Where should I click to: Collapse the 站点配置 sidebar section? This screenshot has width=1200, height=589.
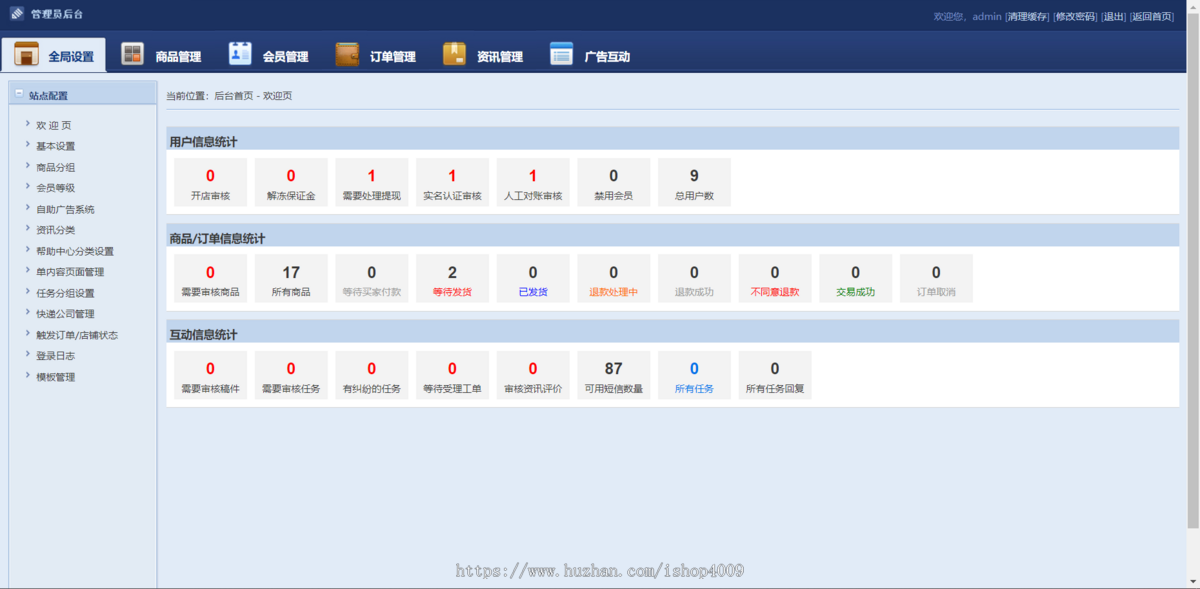click(19, 95)
